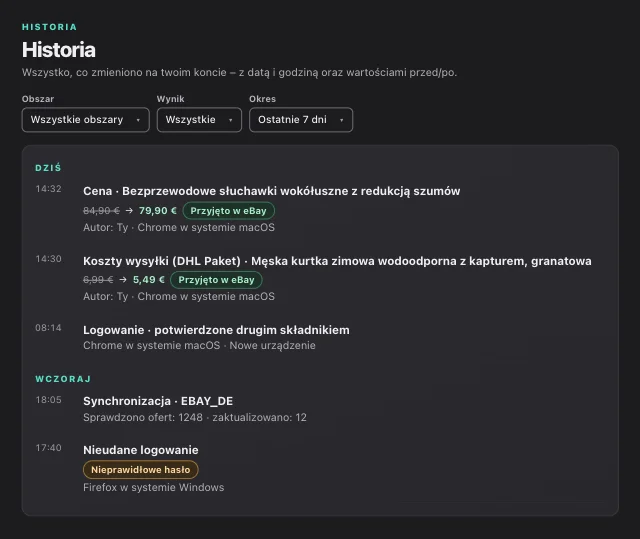The width and height of the screenshot is (640, 539).
Task: Click the arrow between 84,90 € and 79,90 €
Action: (129, 211)
